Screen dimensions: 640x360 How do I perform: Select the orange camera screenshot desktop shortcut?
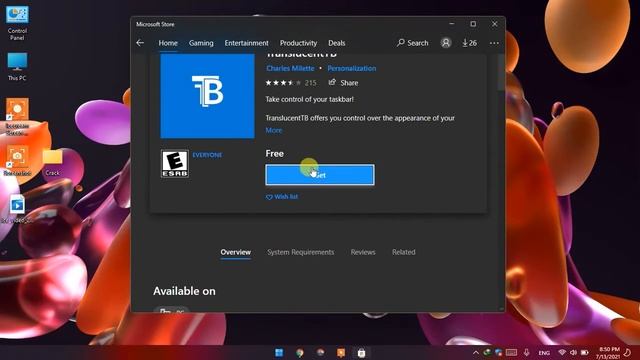pos(17,160)
